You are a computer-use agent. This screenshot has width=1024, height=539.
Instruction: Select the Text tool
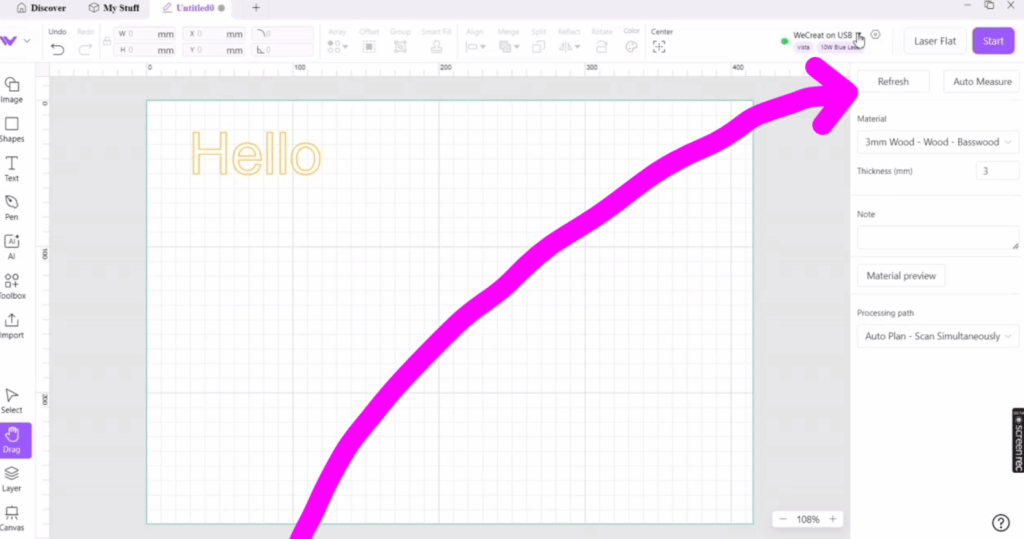point(12,168)
